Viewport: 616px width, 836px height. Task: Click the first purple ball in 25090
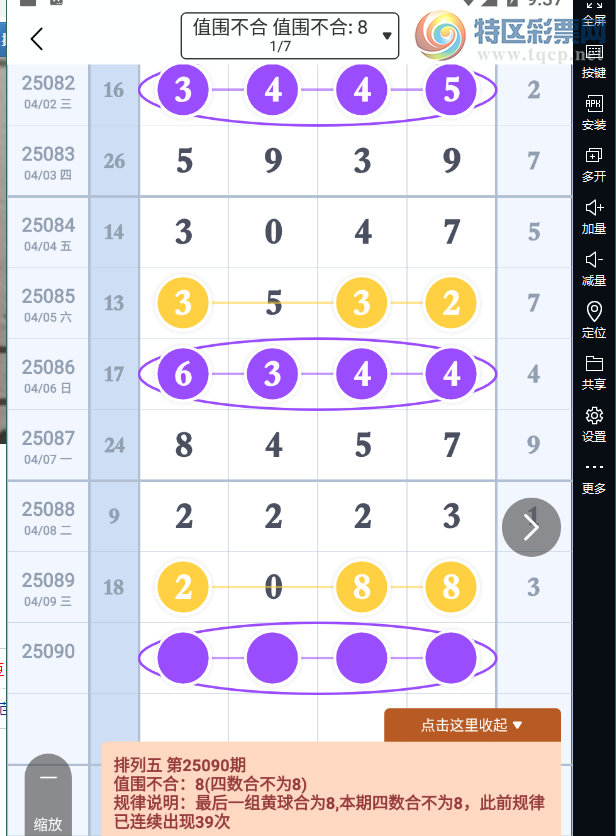(x=183, y=659)
